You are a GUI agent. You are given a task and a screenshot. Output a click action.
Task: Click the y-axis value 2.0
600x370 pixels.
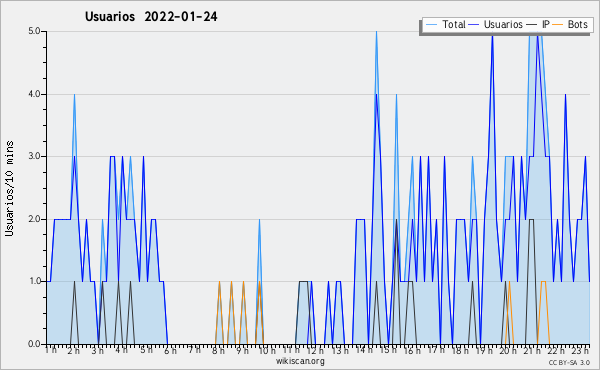tap(34, 219)
